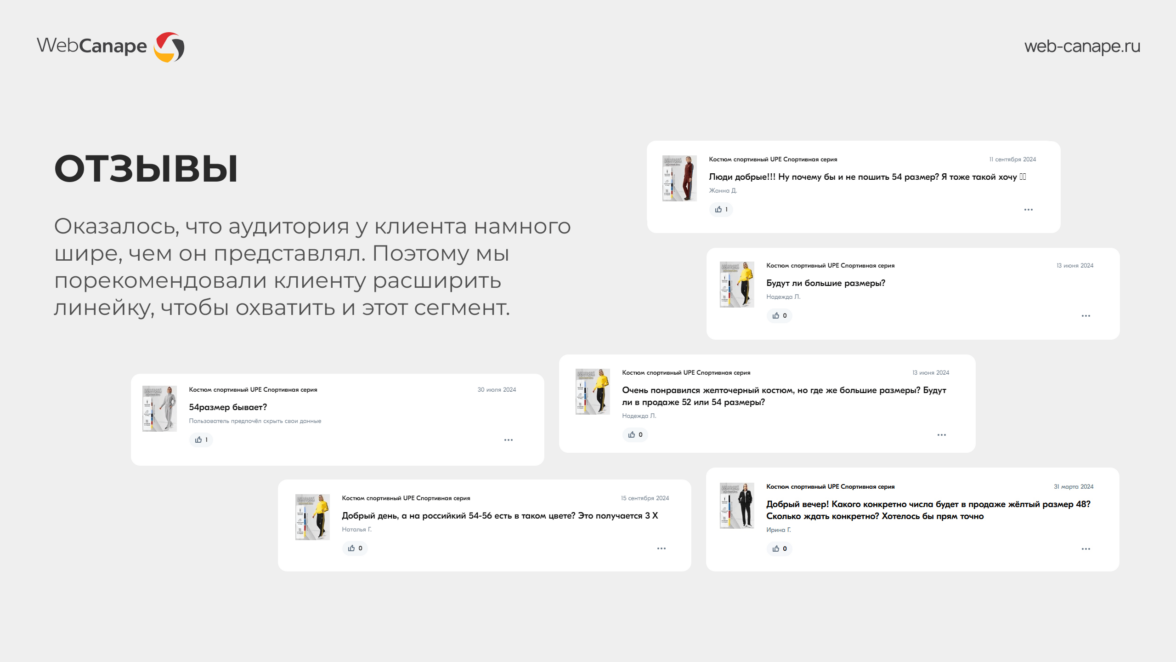Open product thumbnail in Жанна Д. review
1176x662 pixels.
coord(679,178)
